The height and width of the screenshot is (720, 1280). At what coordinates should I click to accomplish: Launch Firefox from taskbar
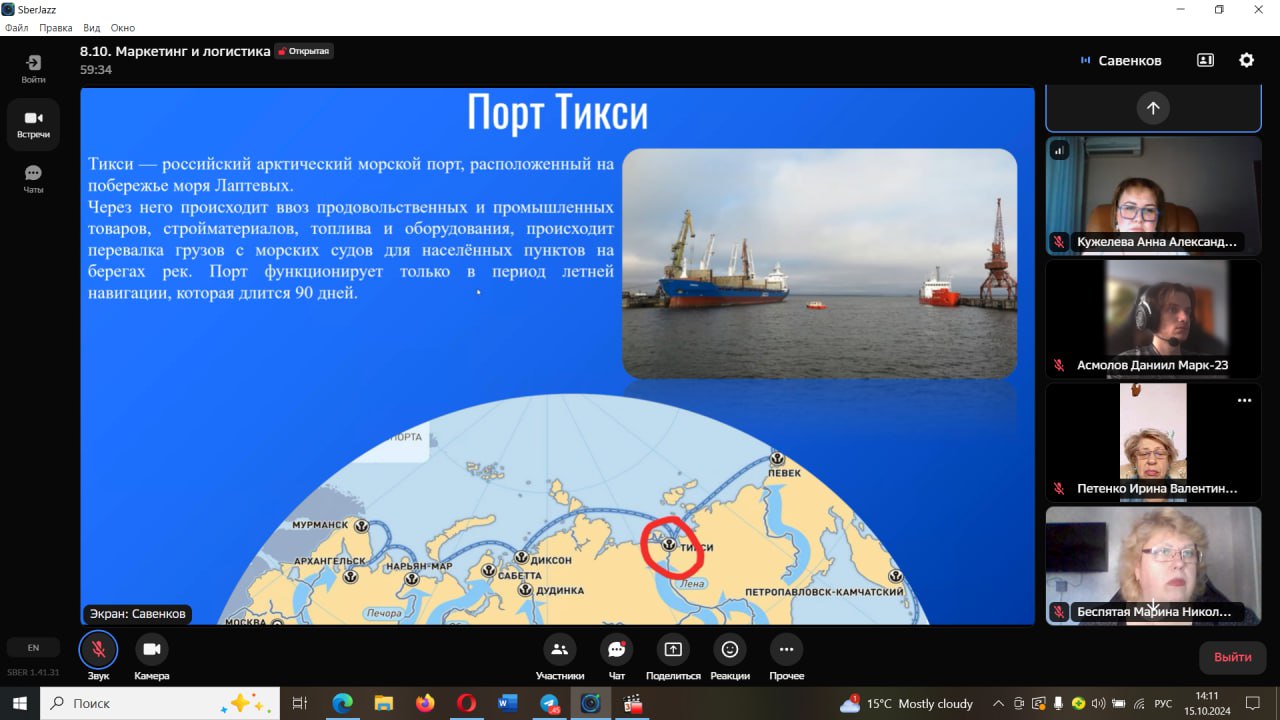tap(425, 703)
